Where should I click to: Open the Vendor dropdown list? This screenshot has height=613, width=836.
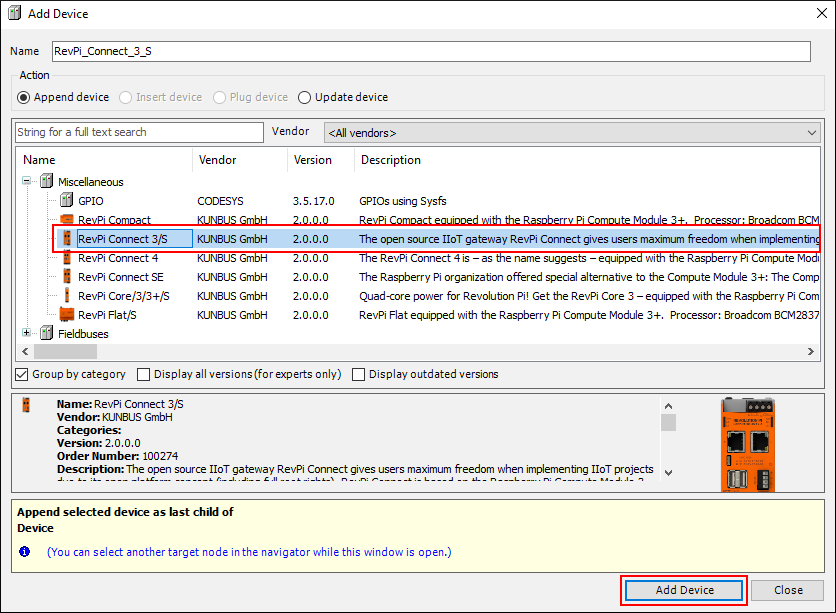point(572,133)
